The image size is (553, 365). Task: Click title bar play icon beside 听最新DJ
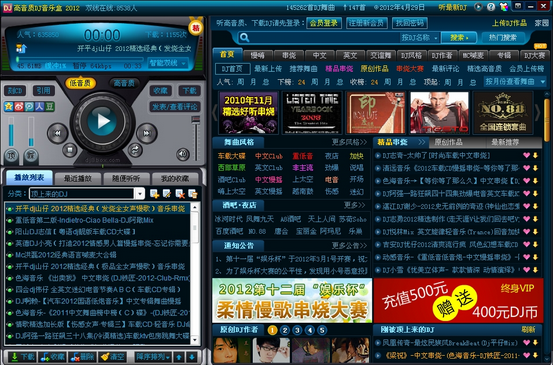[x=478, y=7]
